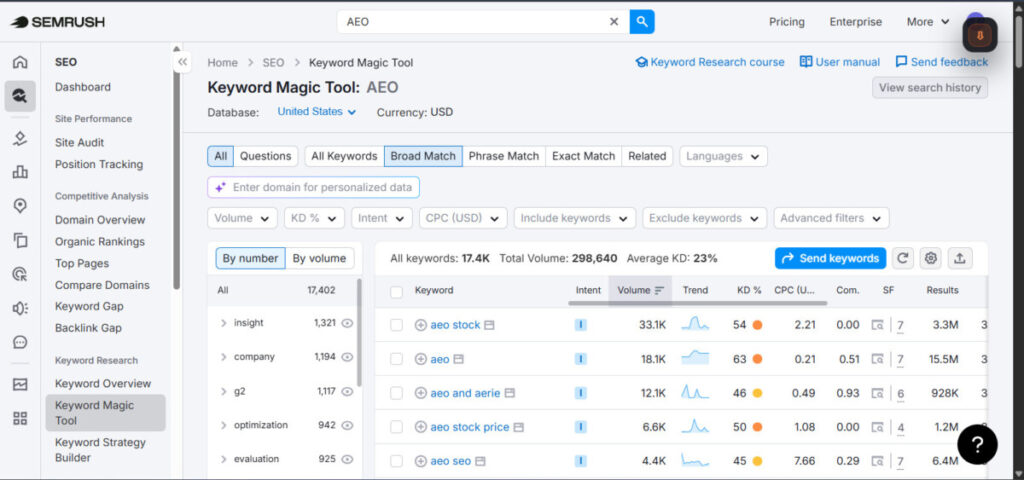This screenshot has height=480, width=1024.
Task: Check the 'aeo stock price' row checkbox
Action: [x=396, y=427]
